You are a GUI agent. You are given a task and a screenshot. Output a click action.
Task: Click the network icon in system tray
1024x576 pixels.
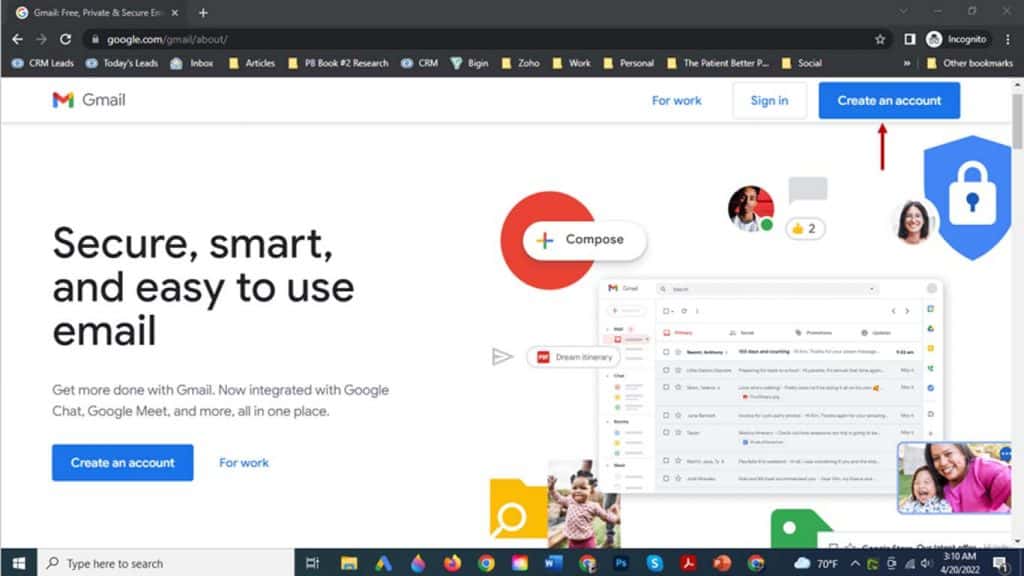(x=910, y=563)
